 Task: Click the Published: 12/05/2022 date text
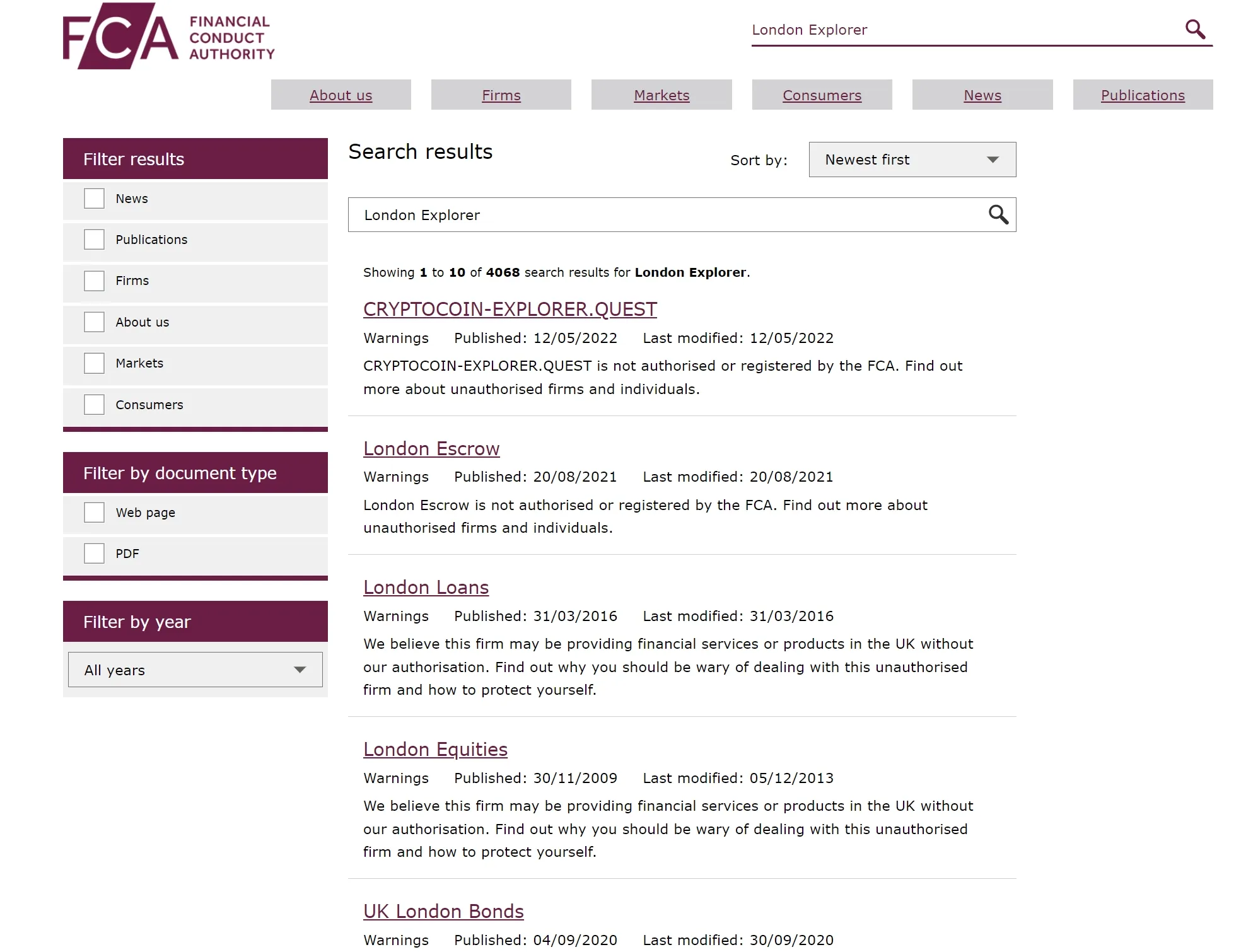click(535, 338)
